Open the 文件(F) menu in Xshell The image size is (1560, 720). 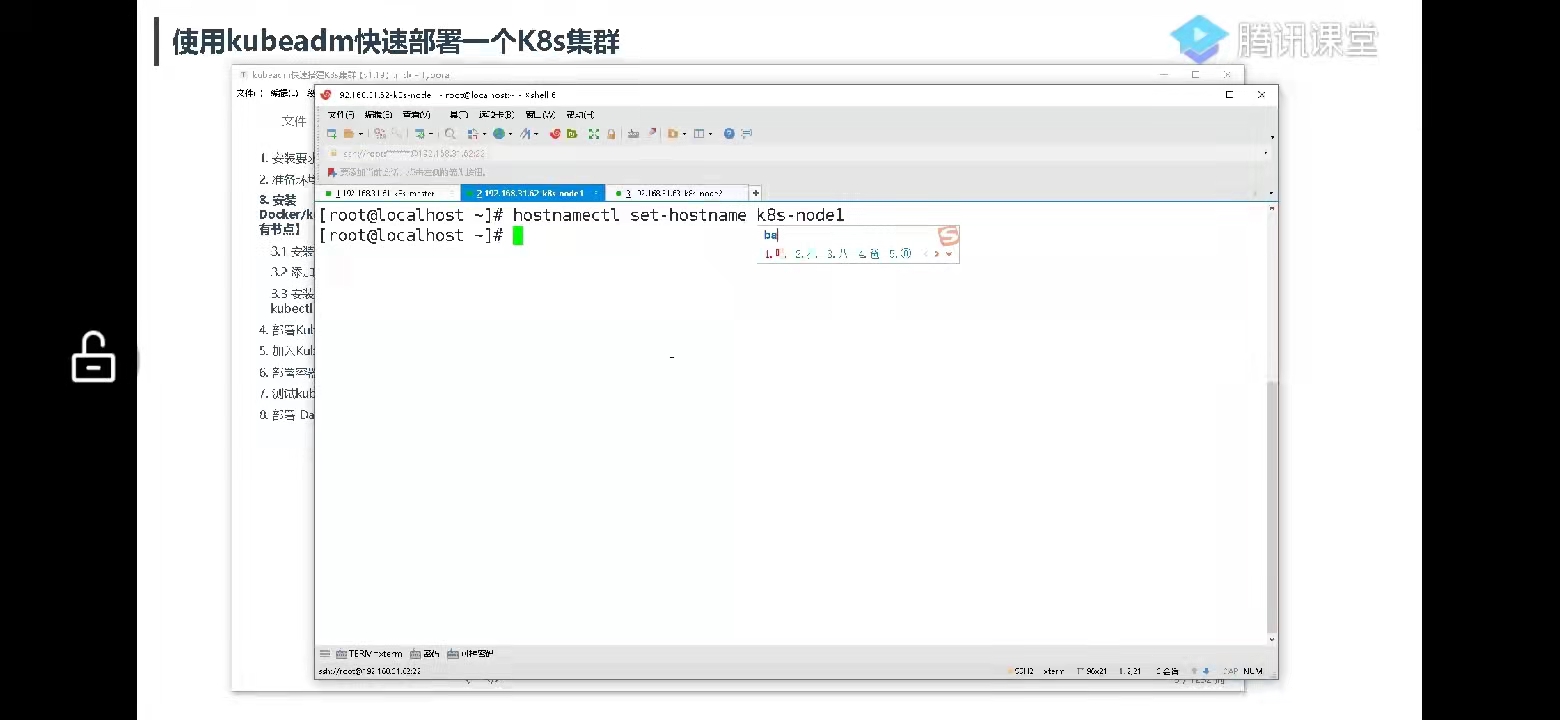tap(341, 115)
